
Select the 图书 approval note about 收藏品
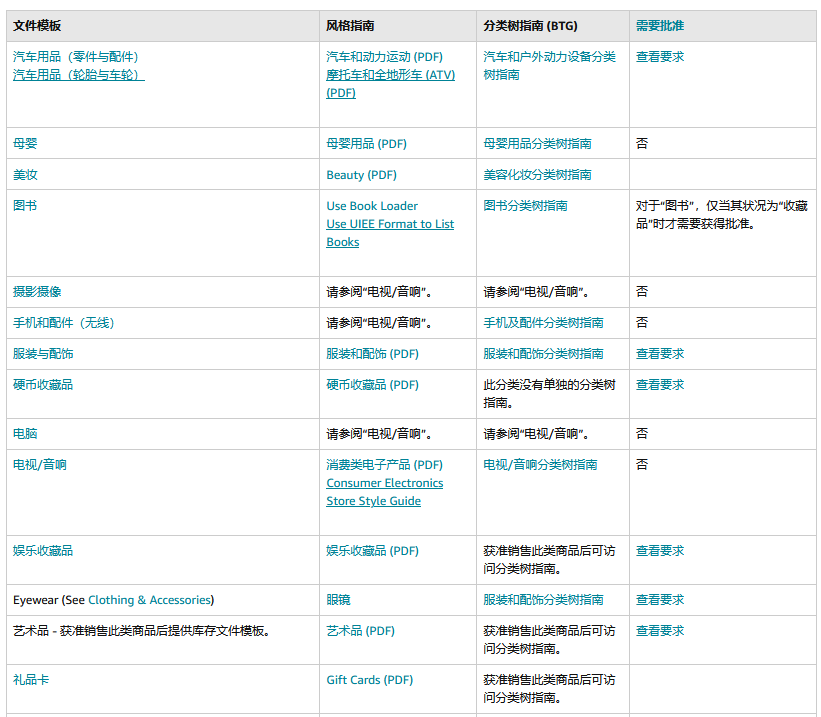[x=722, y=215]
